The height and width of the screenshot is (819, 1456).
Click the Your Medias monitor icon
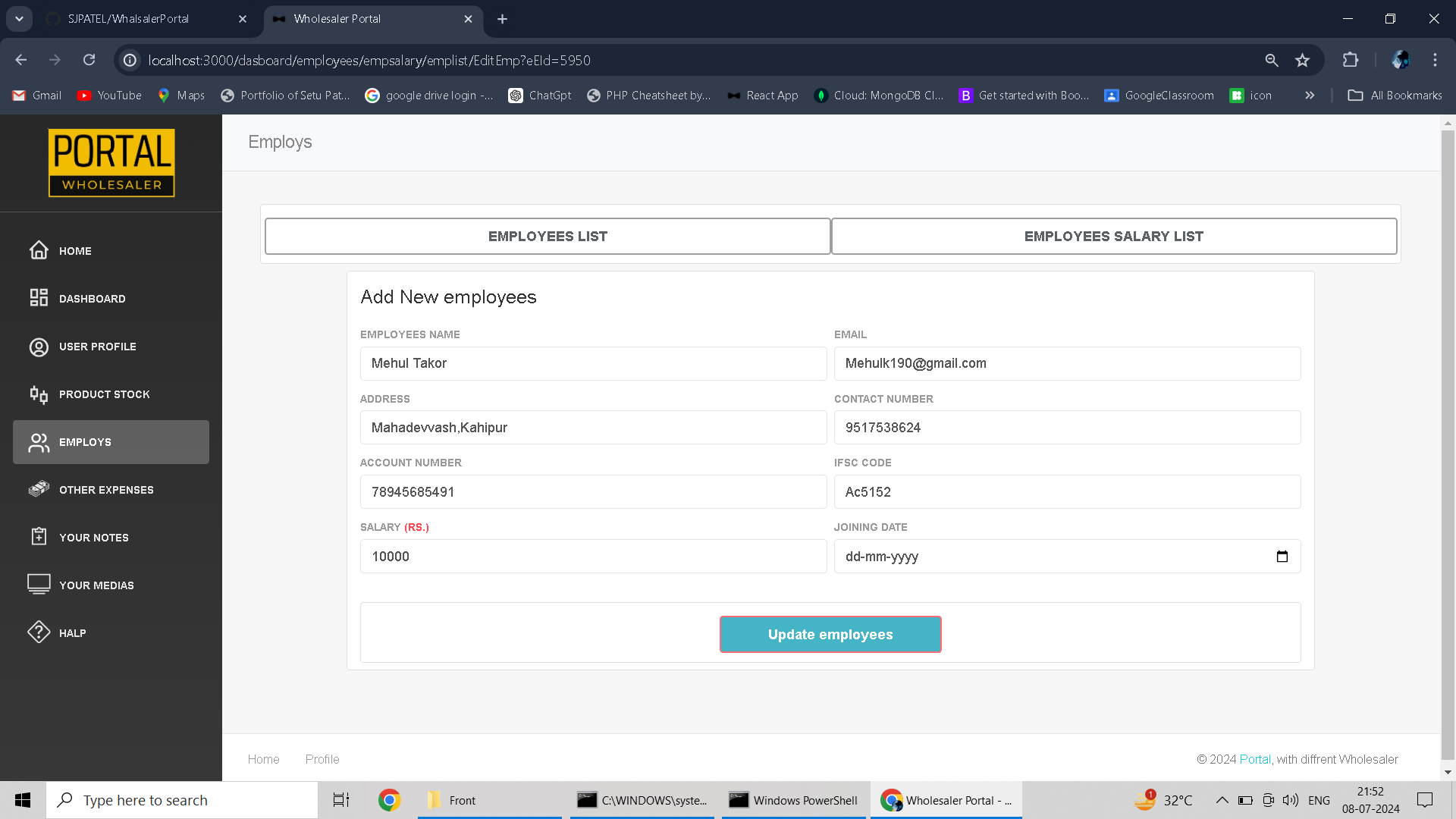click(x=39, y=584)
